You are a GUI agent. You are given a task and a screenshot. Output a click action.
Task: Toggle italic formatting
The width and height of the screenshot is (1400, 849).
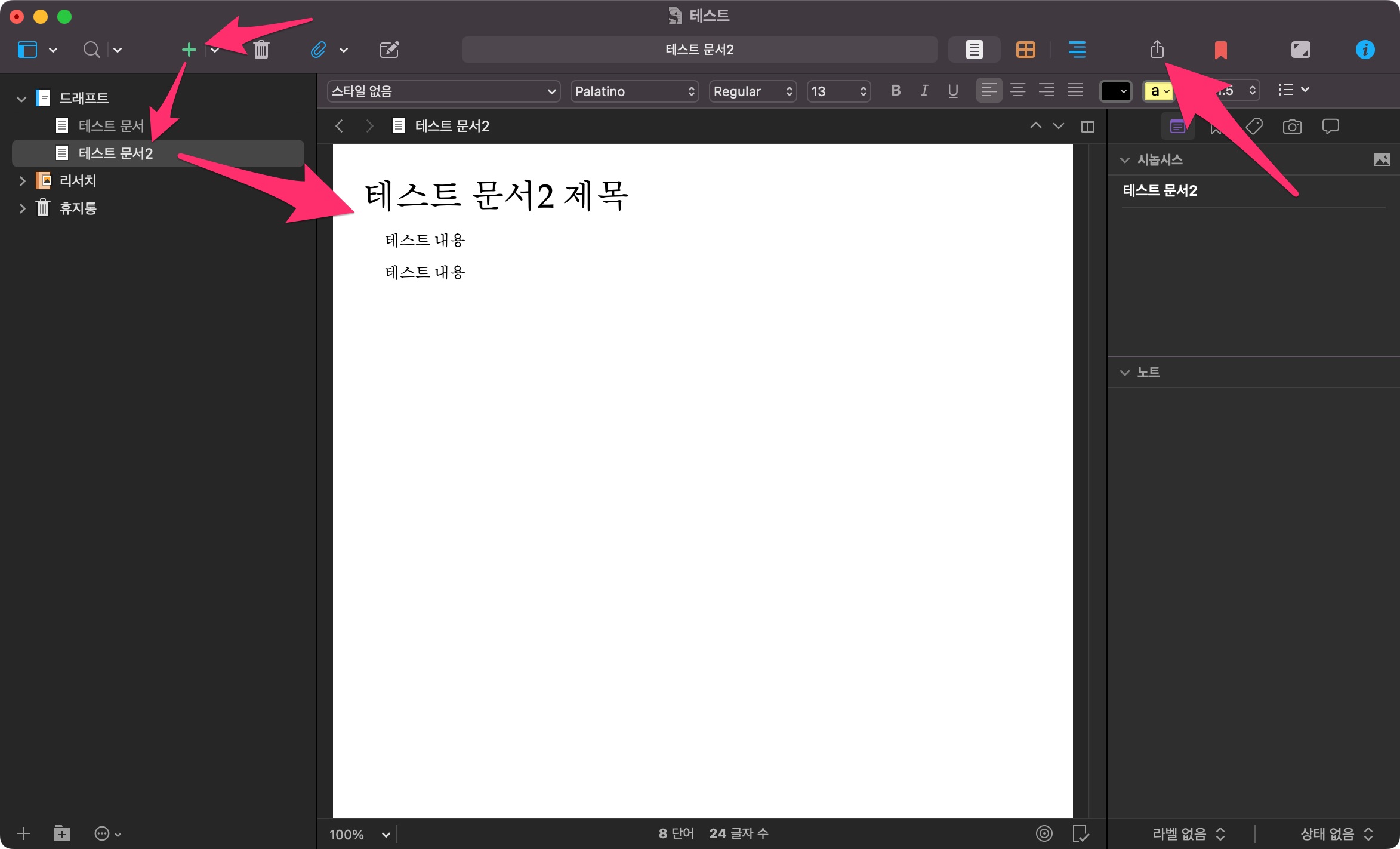(x=924, y=91)
